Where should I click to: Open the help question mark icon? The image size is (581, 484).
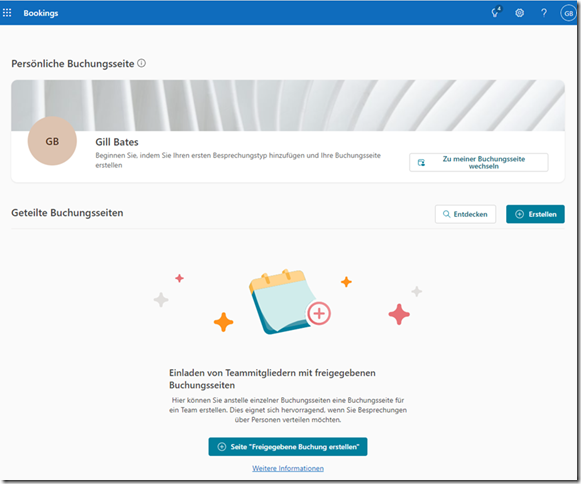coord(544,13)
